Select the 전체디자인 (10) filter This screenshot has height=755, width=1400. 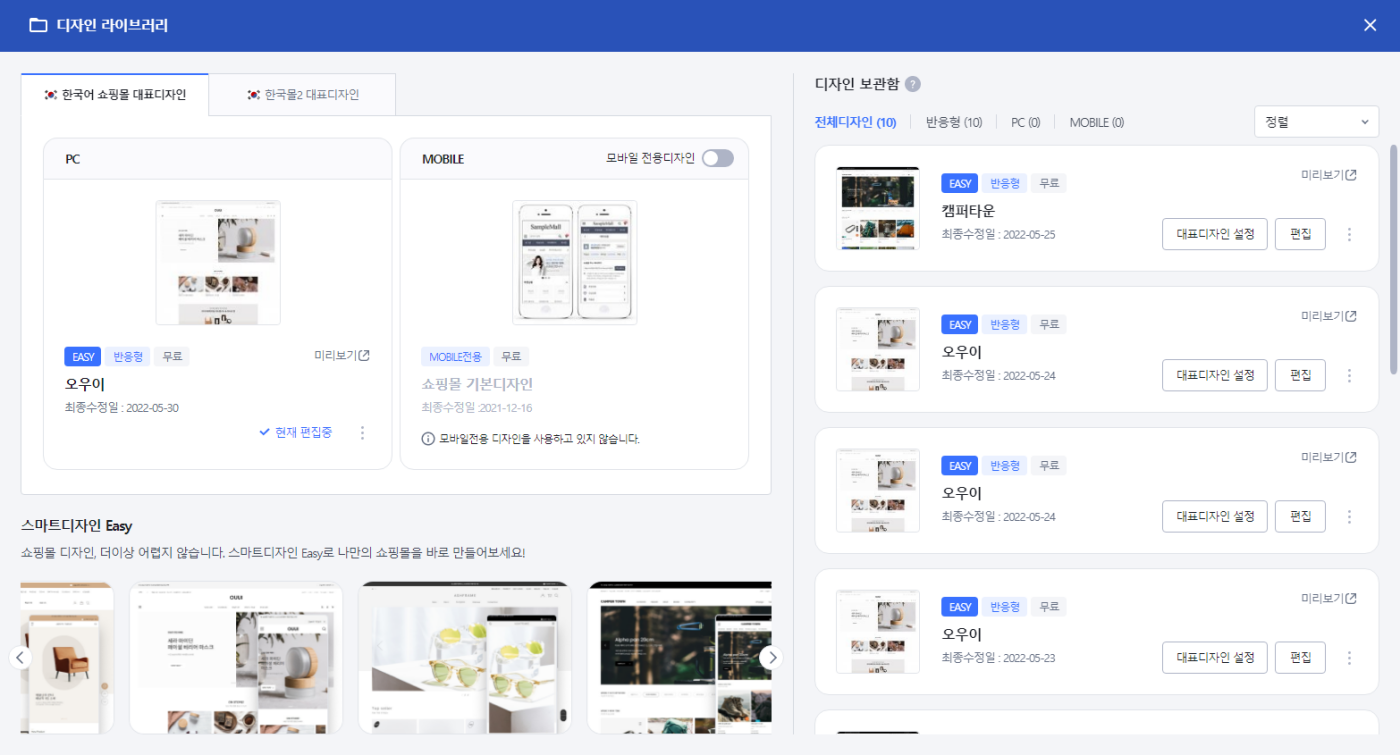[855, 122]
